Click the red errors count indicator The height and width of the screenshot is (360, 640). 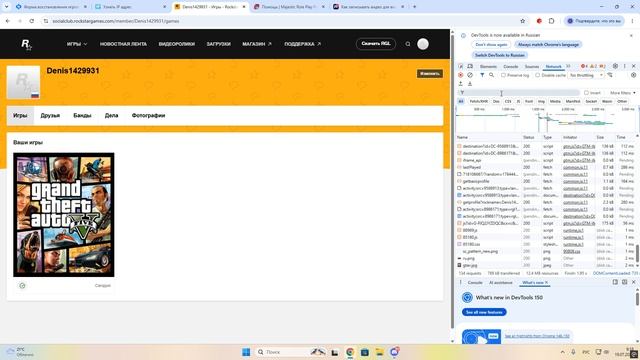click(584, 66)
